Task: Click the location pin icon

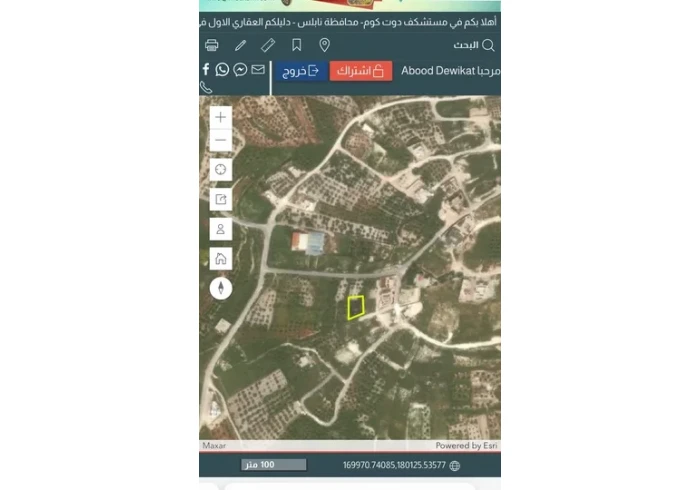Action: click(x=324, y=45)
